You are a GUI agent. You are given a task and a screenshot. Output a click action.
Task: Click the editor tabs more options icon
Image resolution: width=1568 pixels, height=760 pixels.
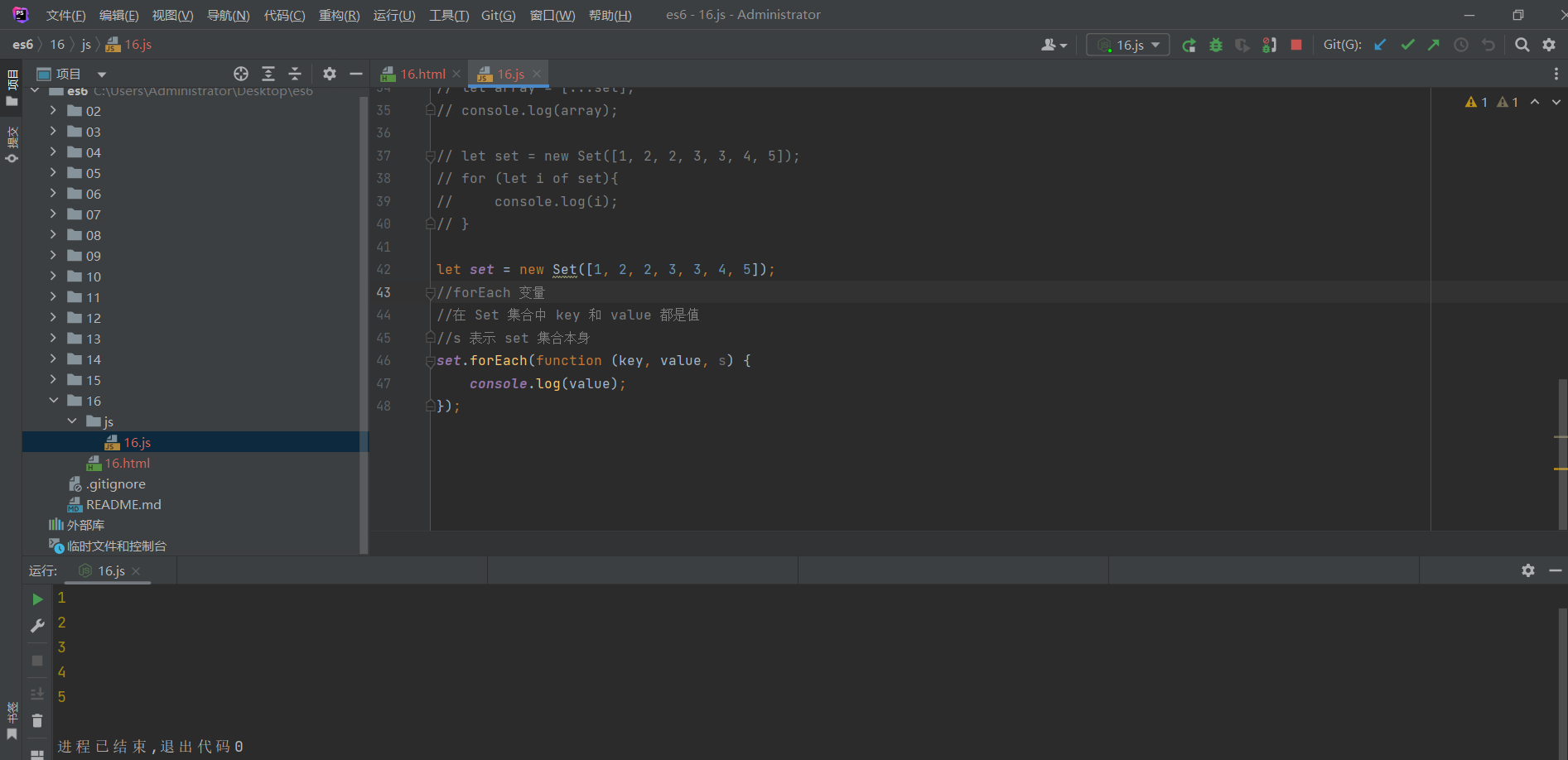pos(1556,74)
